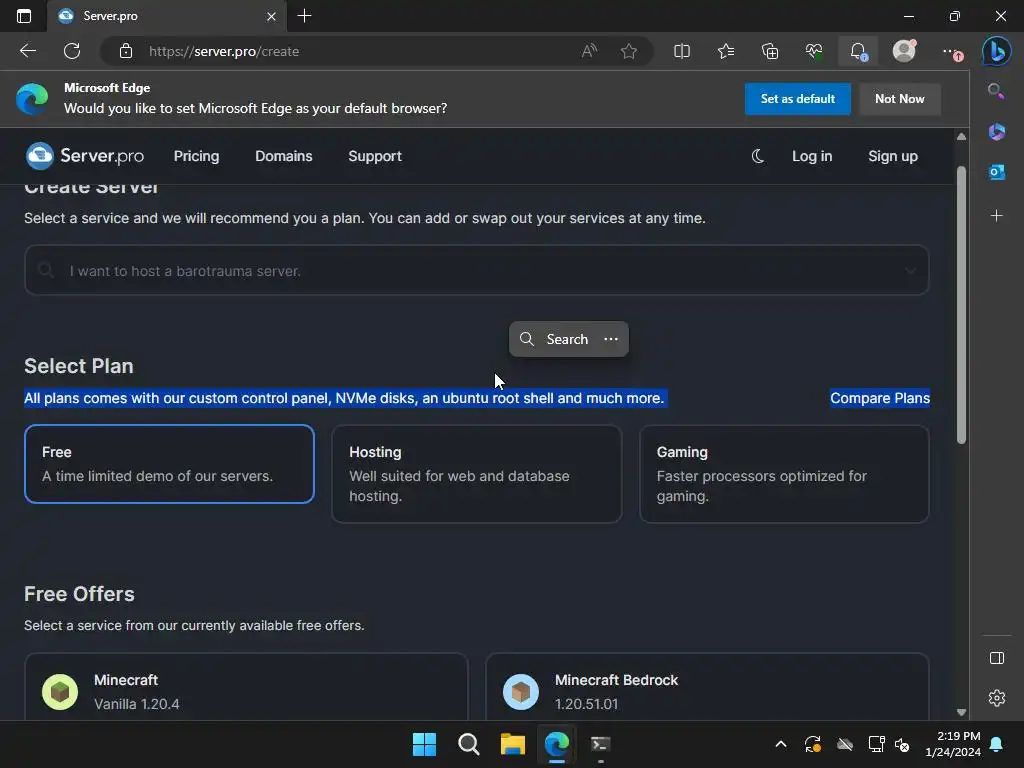Screen dimensions: 1024x768
Task: Open sidebar settings gear
Action: coord(997,698)
